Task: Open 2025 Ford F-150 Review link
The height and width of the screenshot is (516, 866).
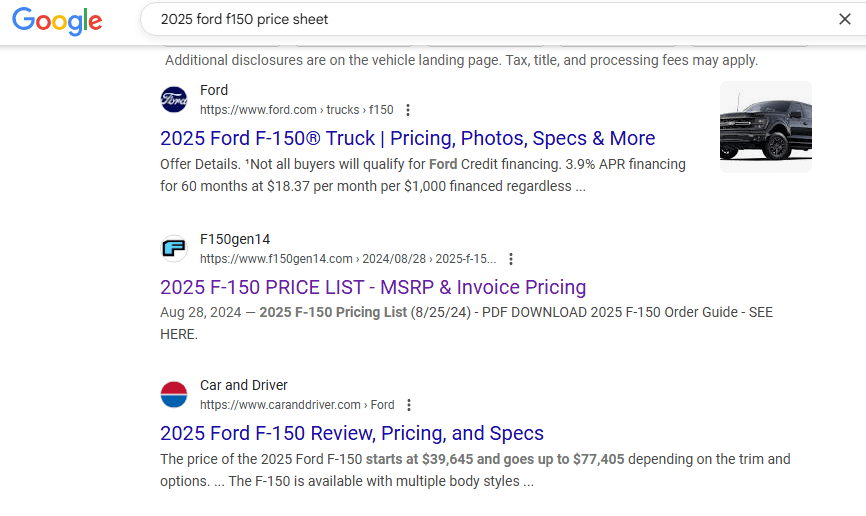Action: point(352,433)
